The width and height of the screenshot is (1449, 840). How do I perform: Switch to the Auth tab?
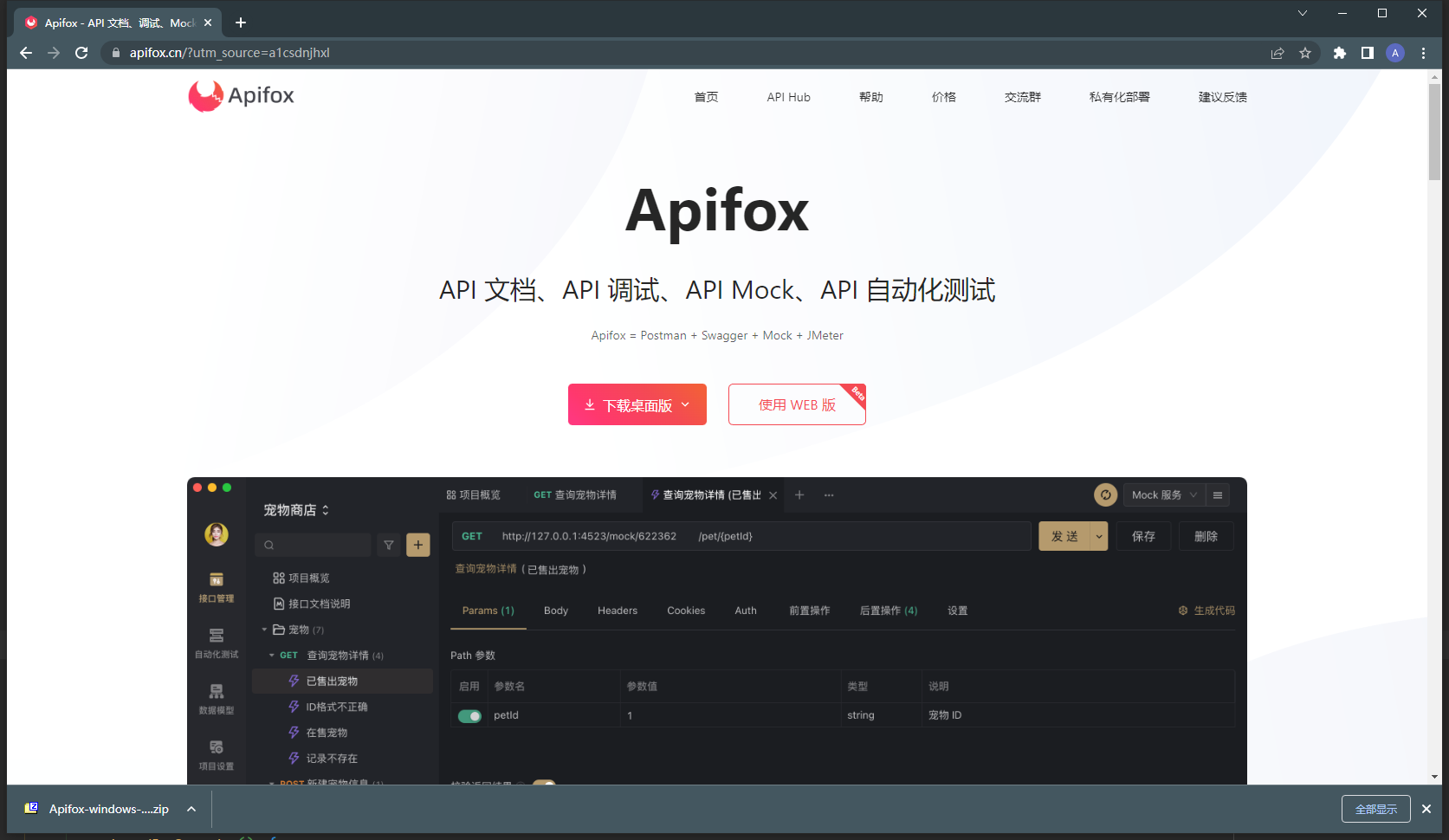coord(746,611)
